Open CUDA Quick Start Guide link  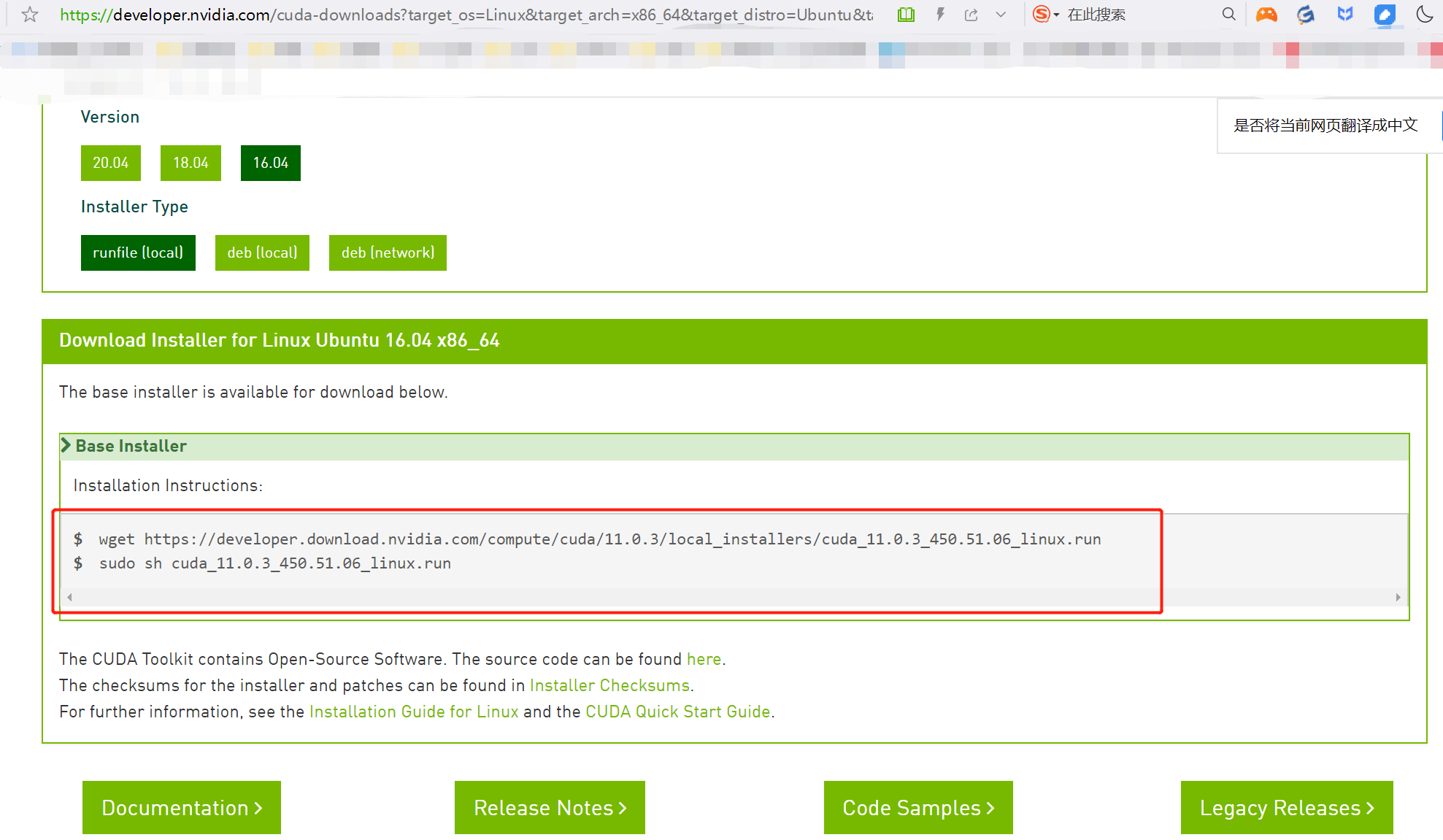click(x=677, y=712)
